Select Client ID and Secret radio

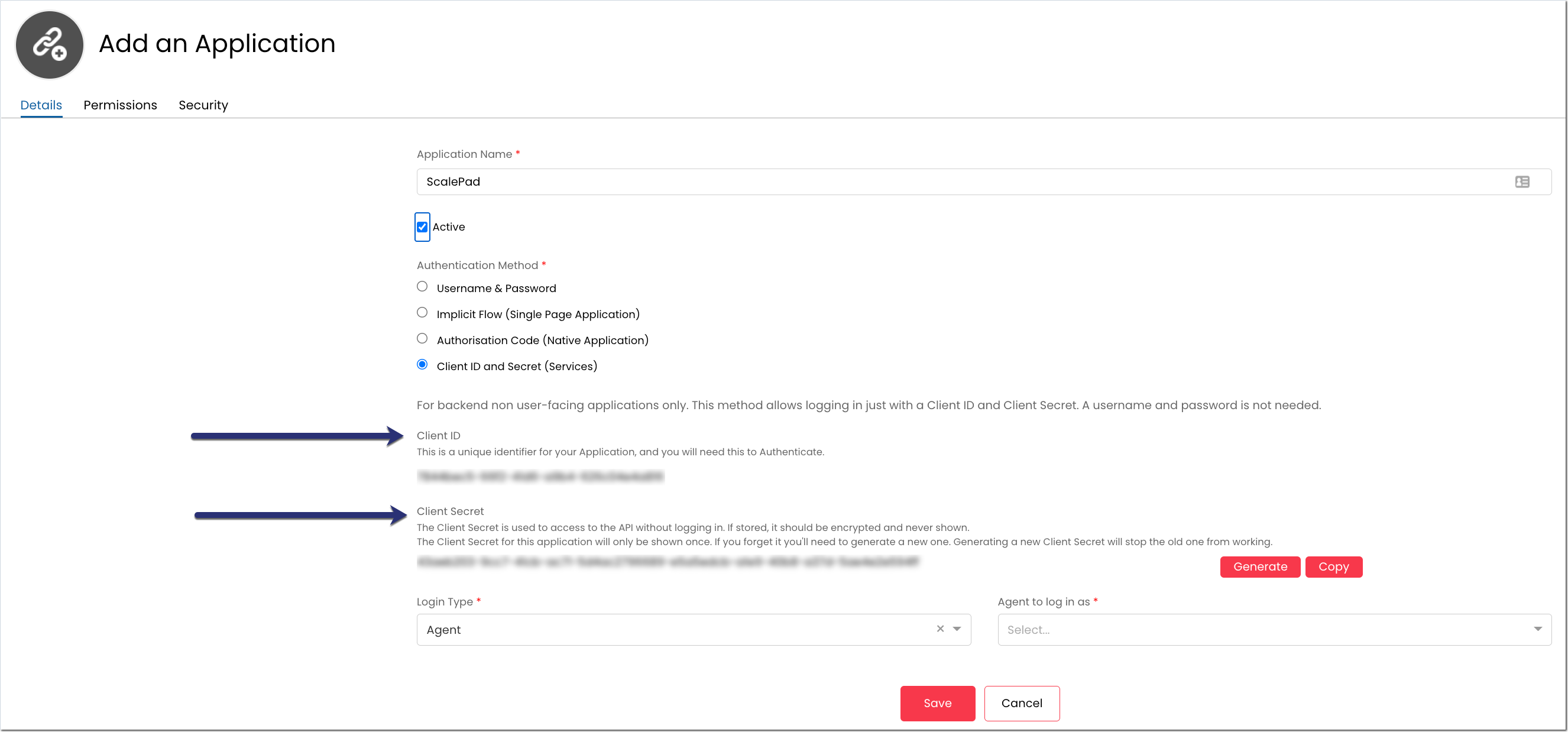[422, 364]
